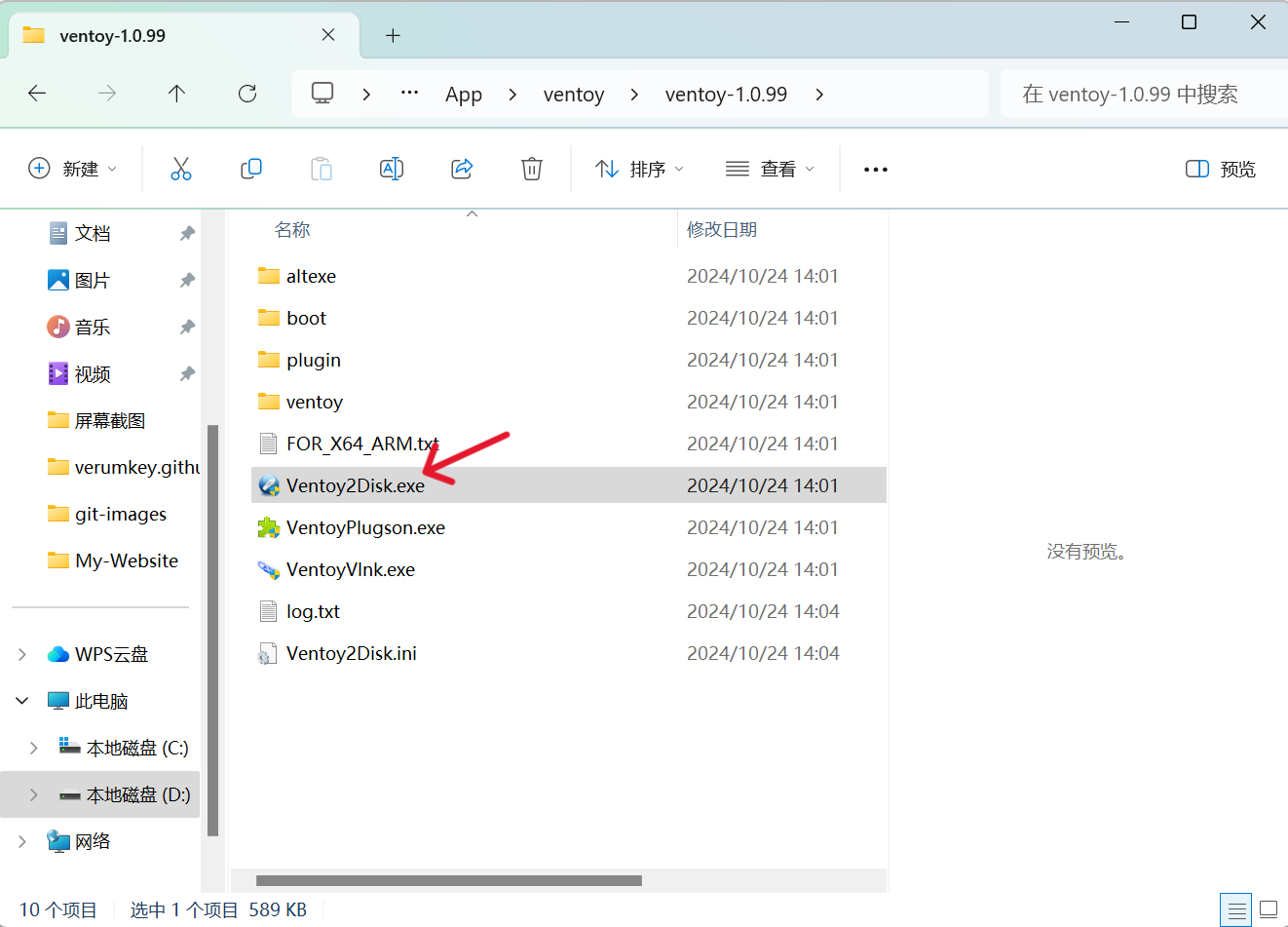Click App in the breadcrumb path
The image size is (1288, 927).
pyautogui.click(x=464, y=95)
